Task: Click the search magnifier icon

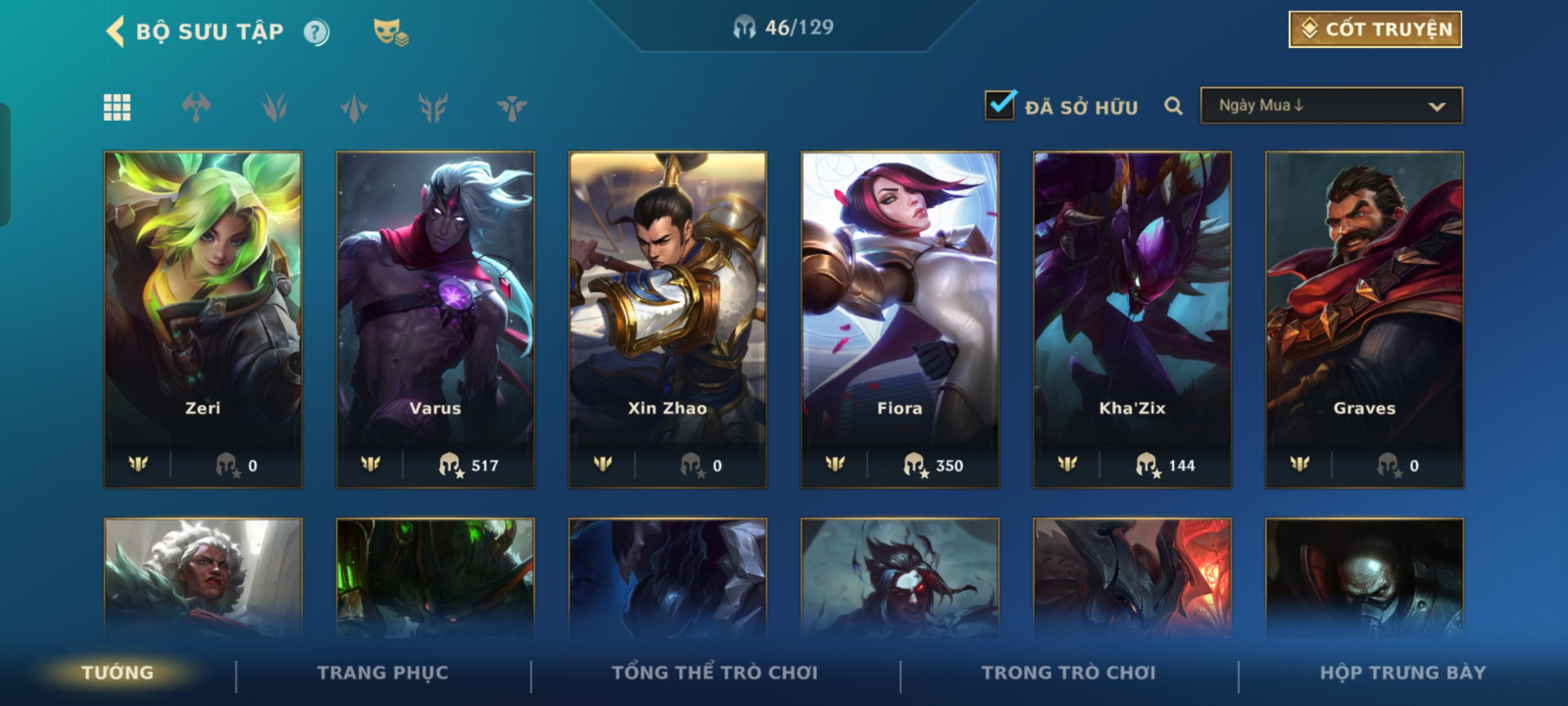Action: pos(1173,106)
